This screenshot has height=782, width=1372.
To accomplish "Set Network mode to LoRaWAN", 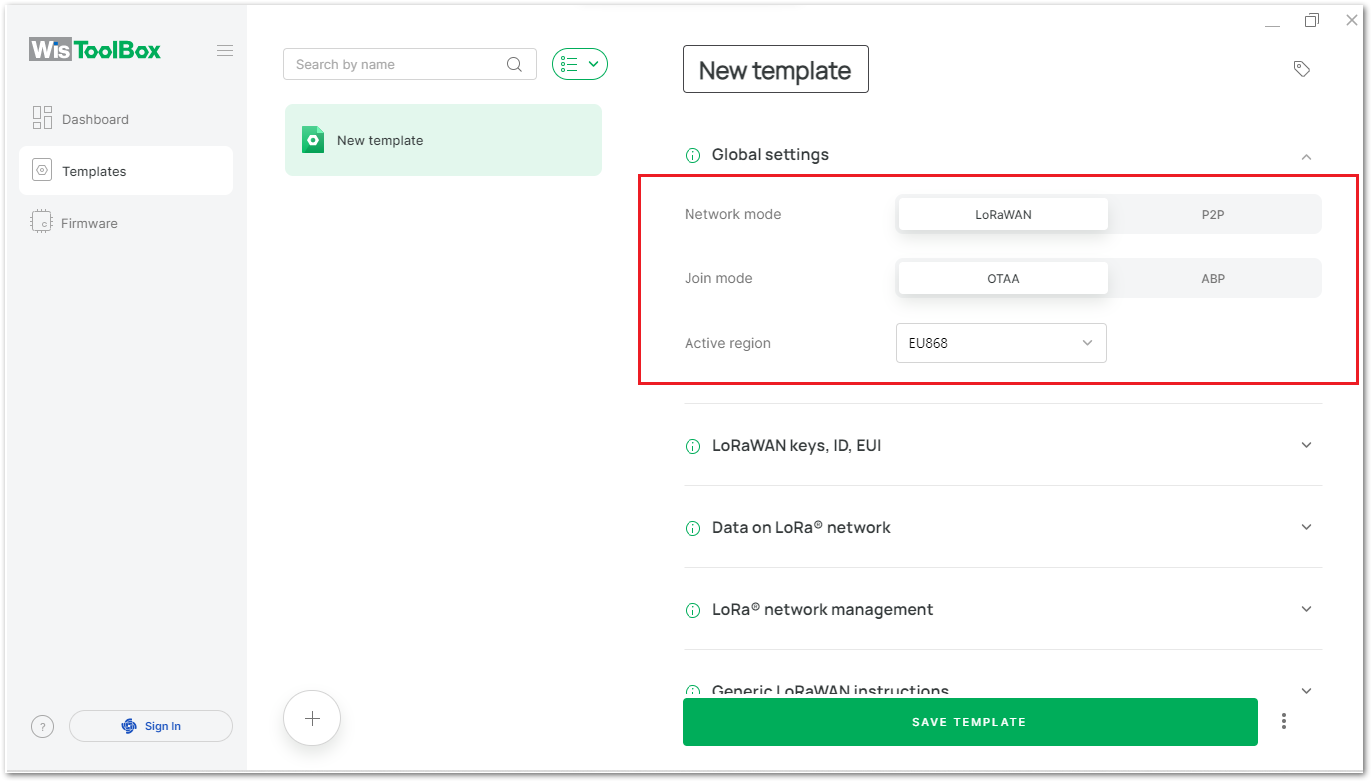I will click(1003, 214).
